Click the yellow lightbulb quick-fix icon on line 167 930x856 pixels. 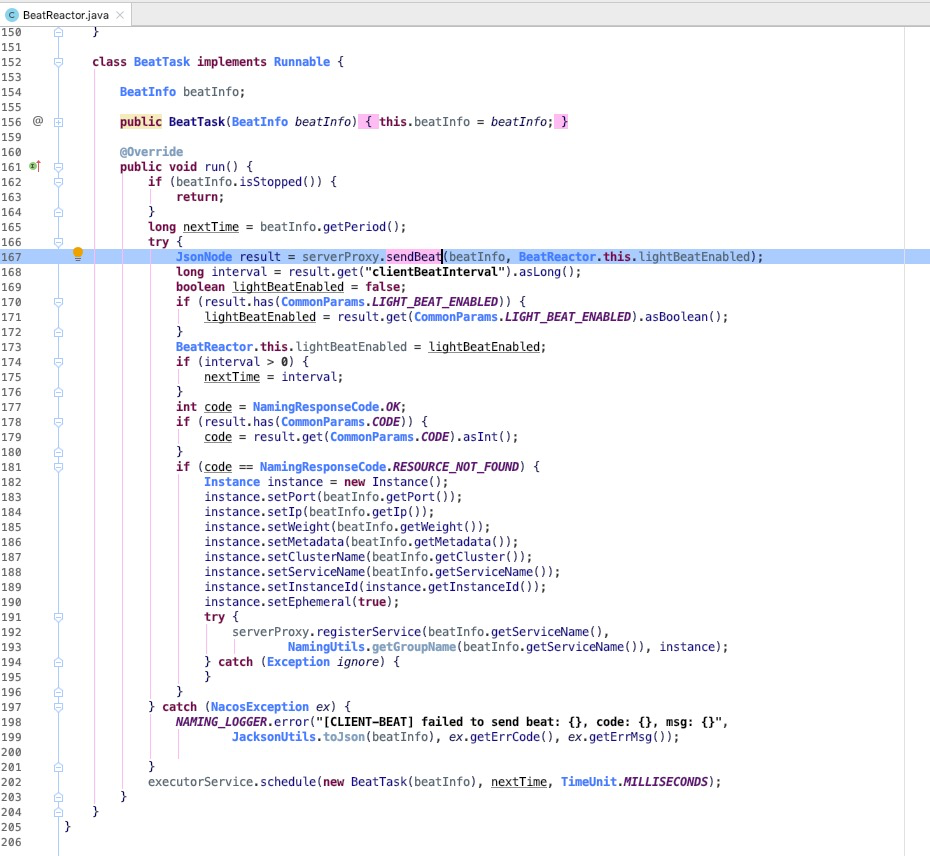click(78, 254)
